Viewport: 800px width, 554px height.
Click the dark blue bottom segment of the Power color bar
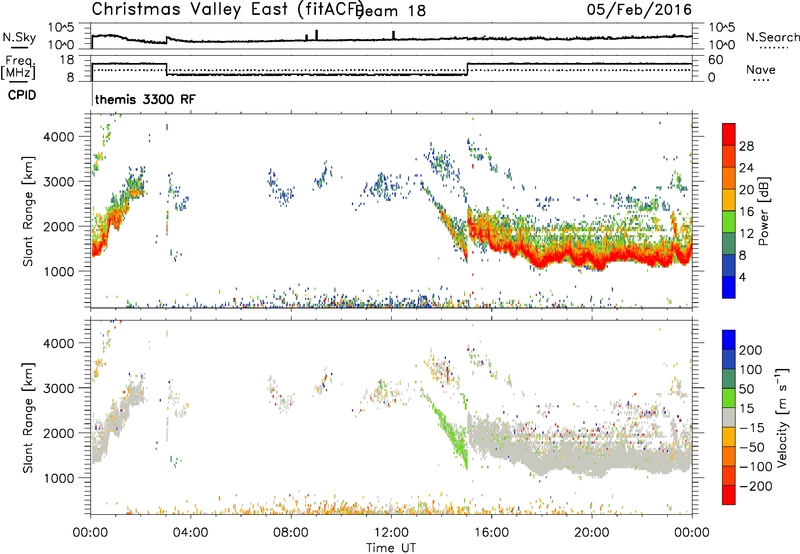tap(729, 287)
